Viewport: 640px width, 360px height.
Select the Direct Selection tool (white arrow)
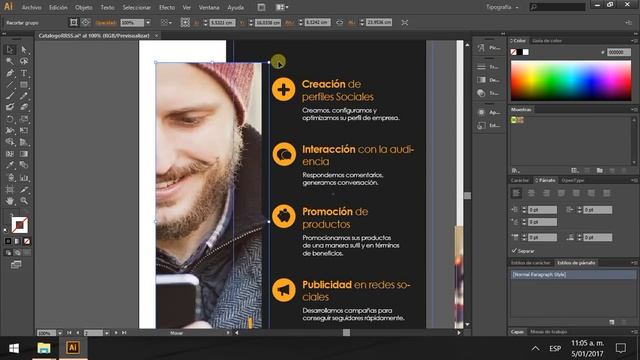(24, 49)
